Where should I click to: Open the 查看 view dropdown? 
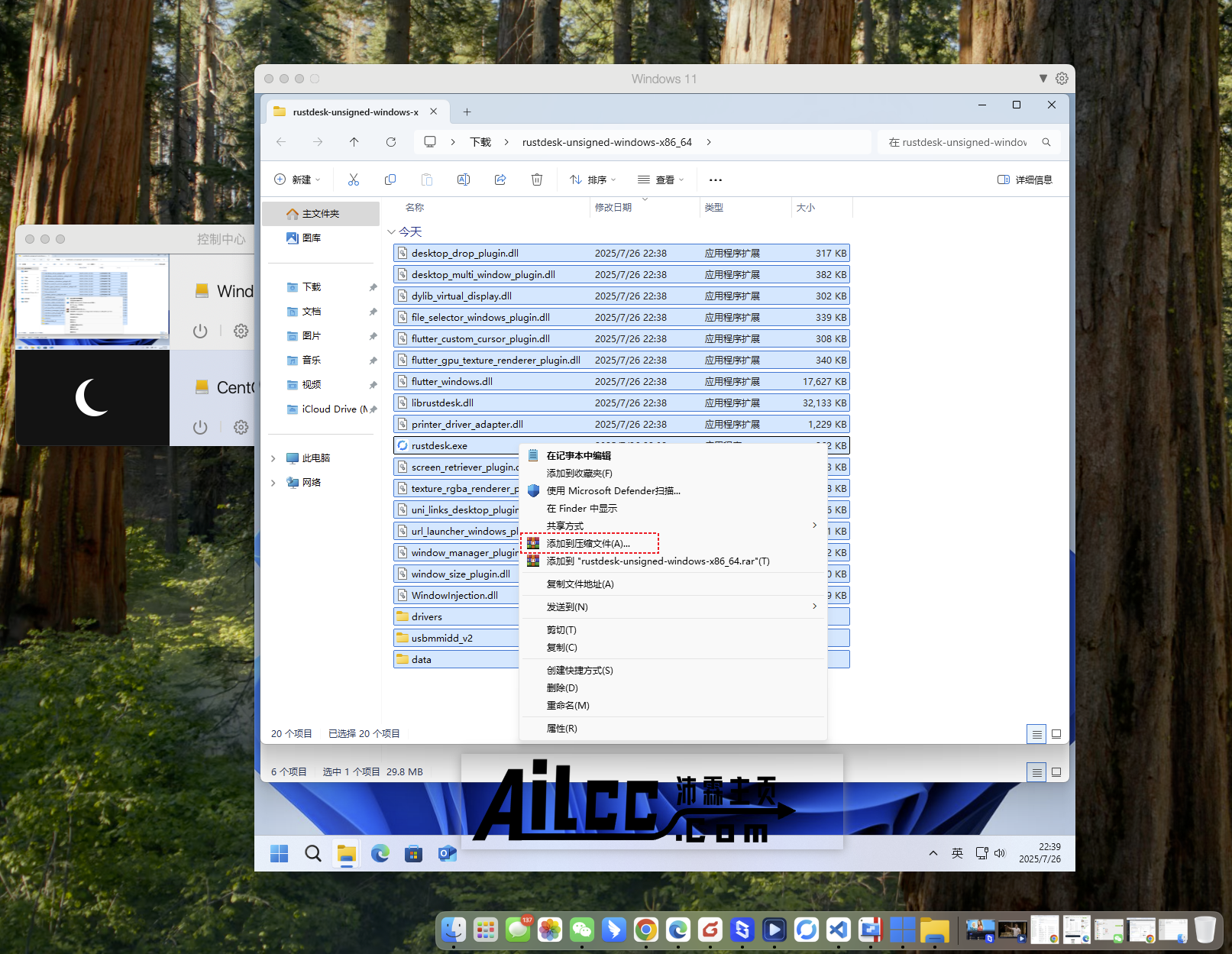(661, 179)
